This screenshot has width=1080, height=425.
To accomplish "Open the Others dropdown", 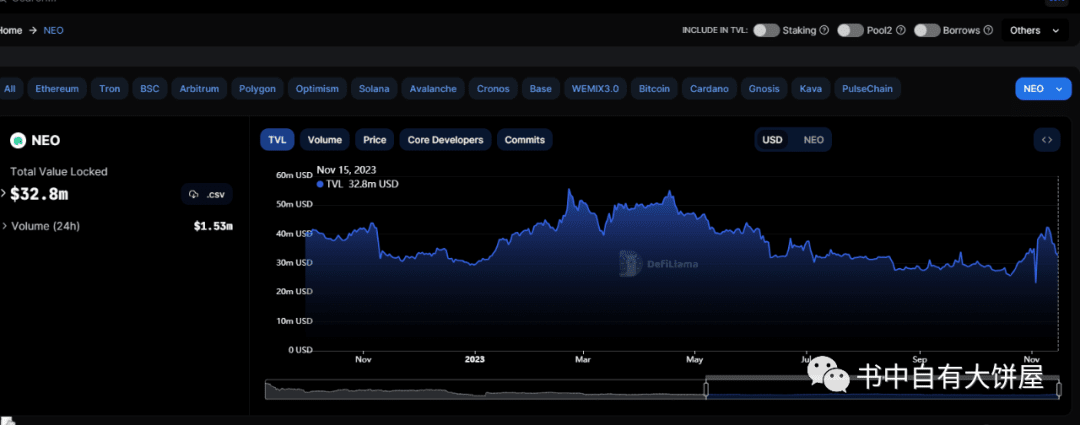I will pos(1034,30).
